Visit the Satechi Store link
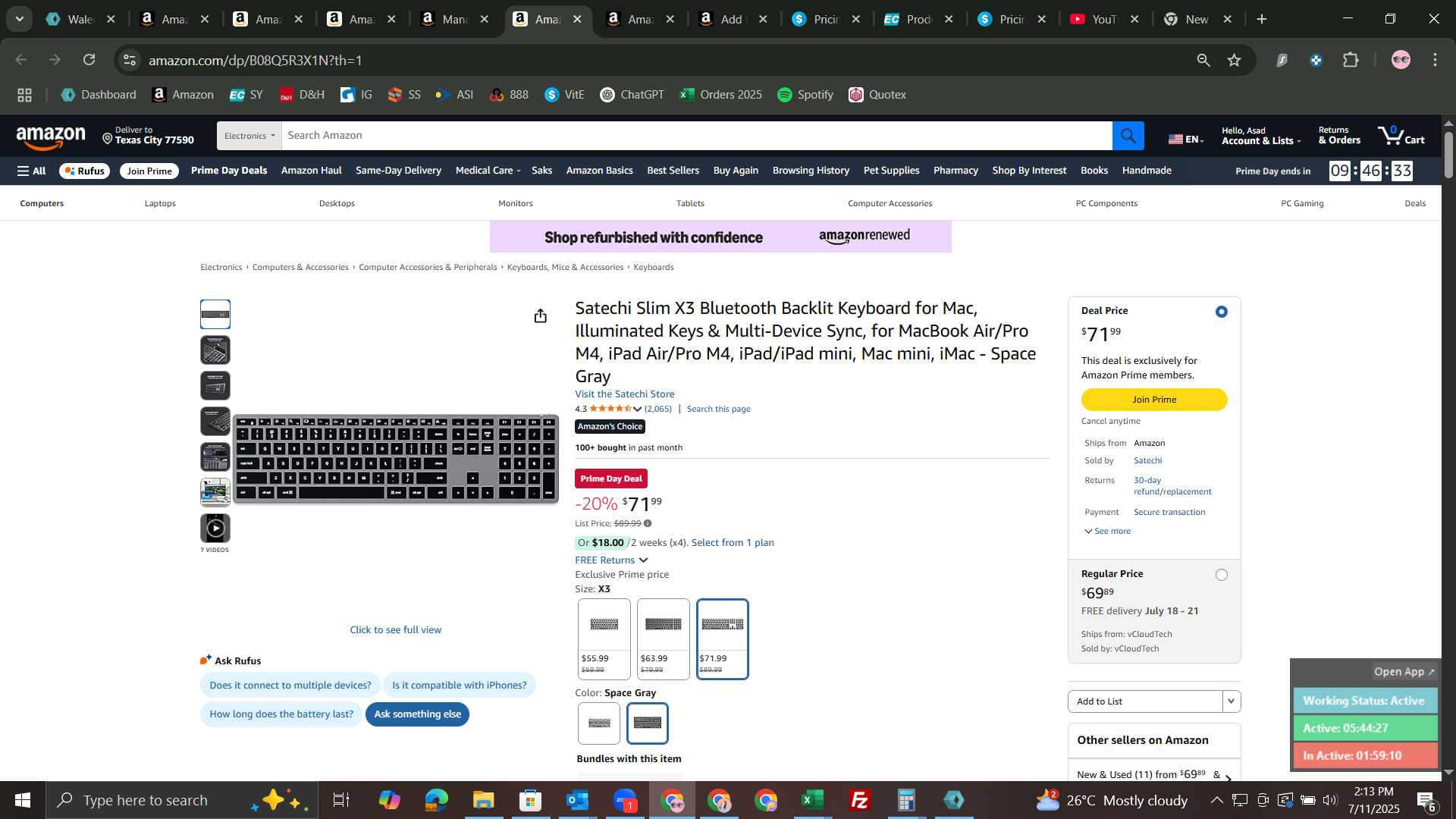Viewport: 1456px width, 819px height. 624,394
